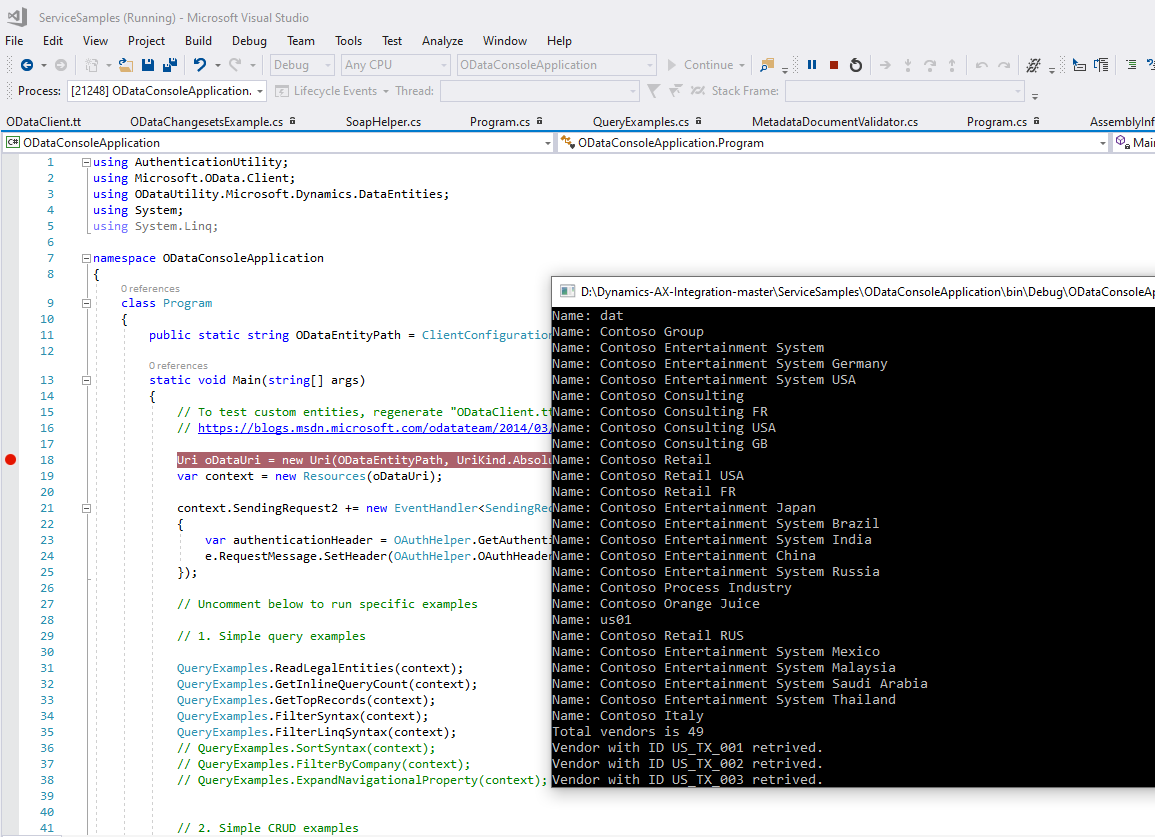The image size is (1155, 837).
Task: Click the Display layout adorners icon
Action: click(x=1101, y=65)
